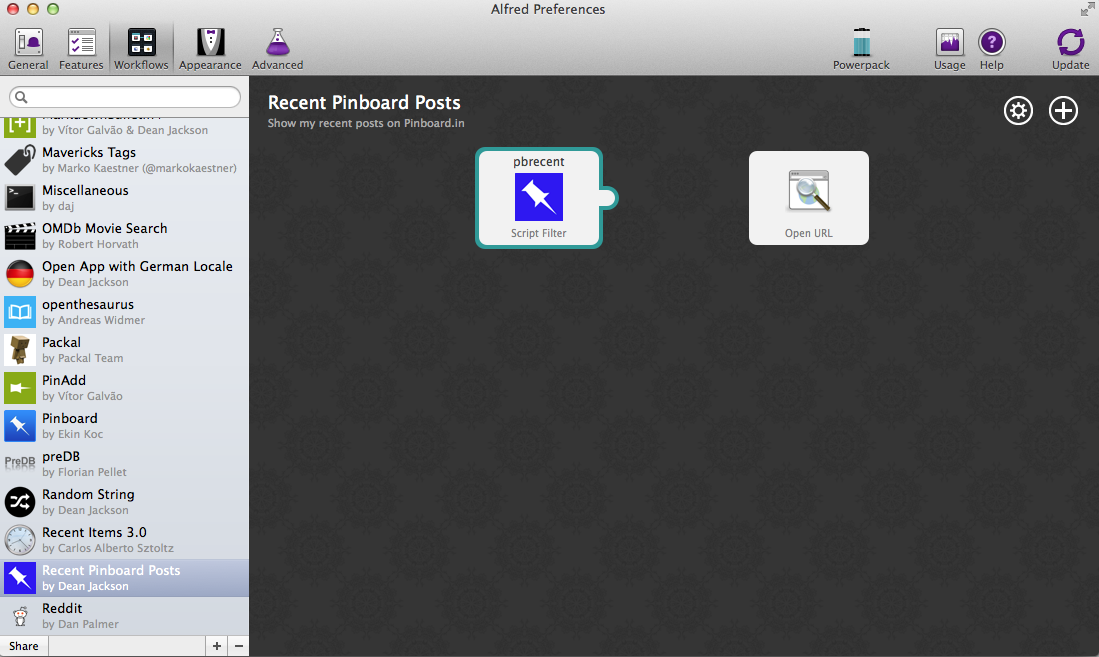Click the Miscellaneous terminal icon
Viewport: 1099px width, 657px height.
(20, 198)
